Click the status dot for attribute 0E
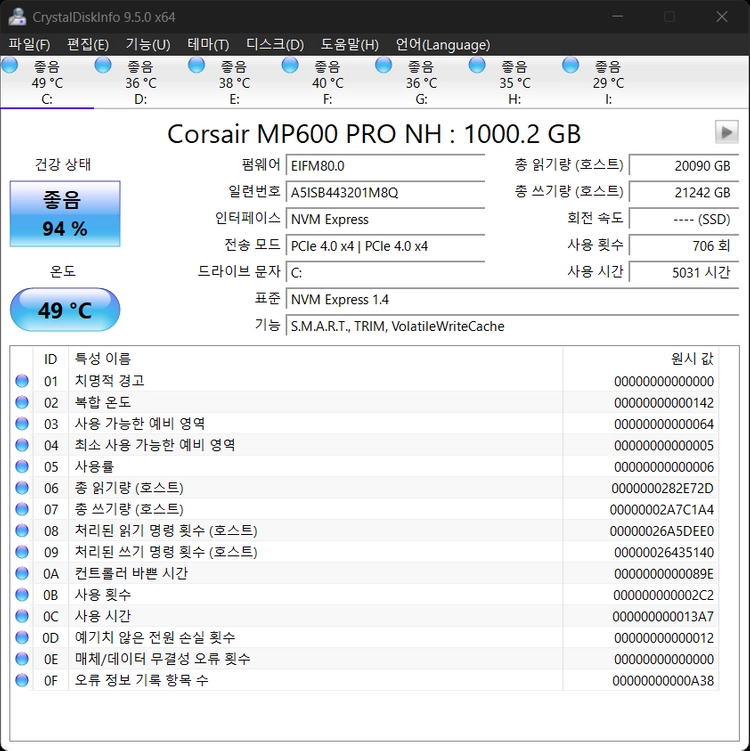750x751 pixels. tap(22, 659)
